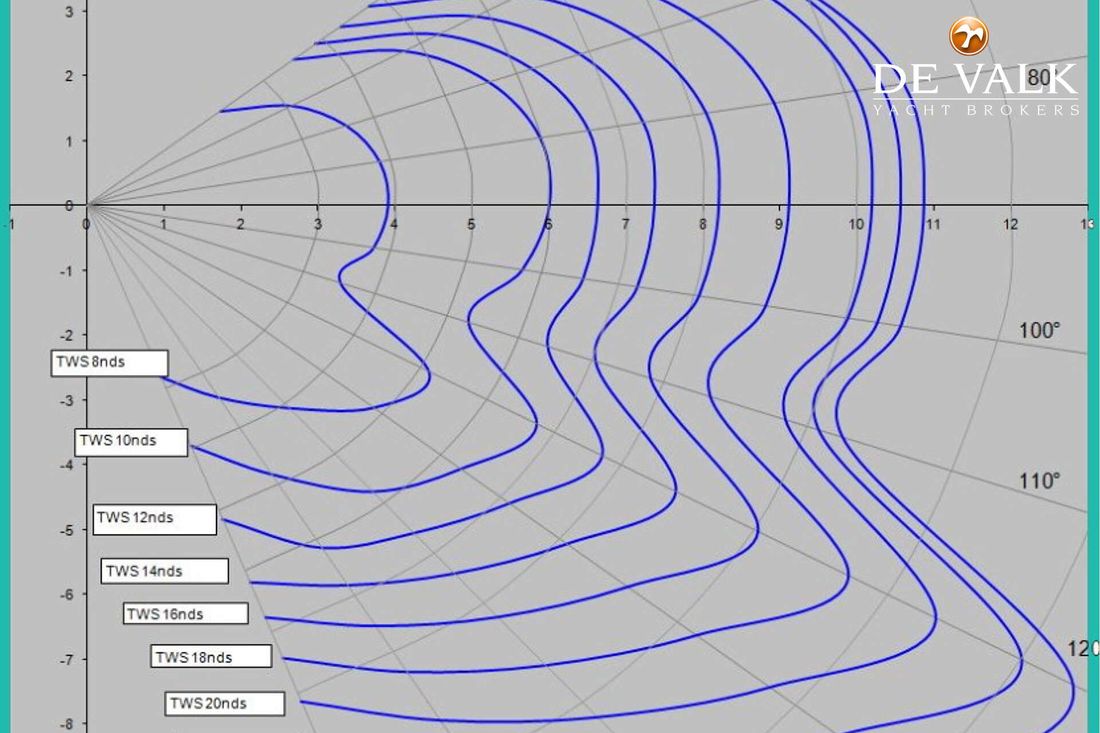Click the -5 tick on vertical axis
Viewport: 1100px width, 733px height.
[66, 530]
